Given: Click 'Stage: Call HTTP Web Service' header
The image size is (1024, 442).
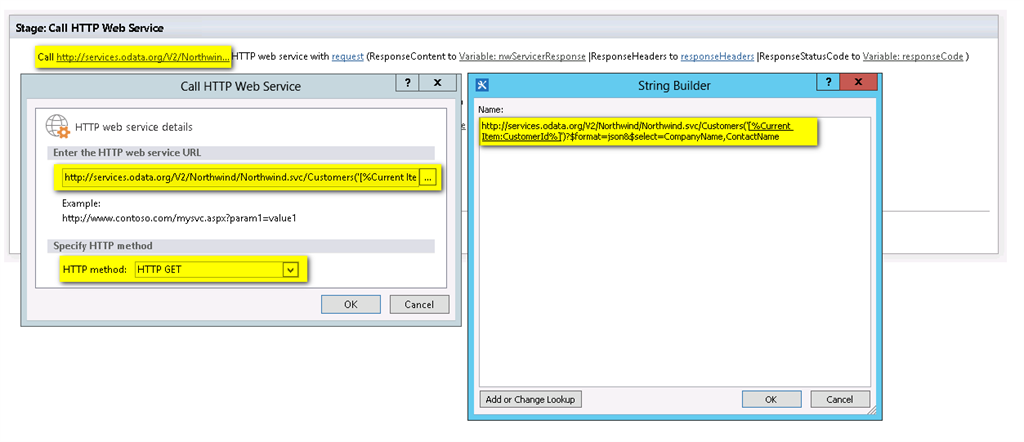Looking at the screenshot, I should pos(89,28).
